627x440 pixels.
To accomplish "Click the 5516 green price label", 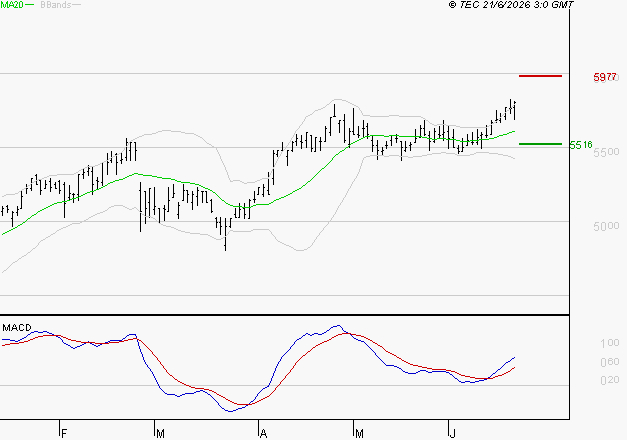I will (x=581, y=145).
